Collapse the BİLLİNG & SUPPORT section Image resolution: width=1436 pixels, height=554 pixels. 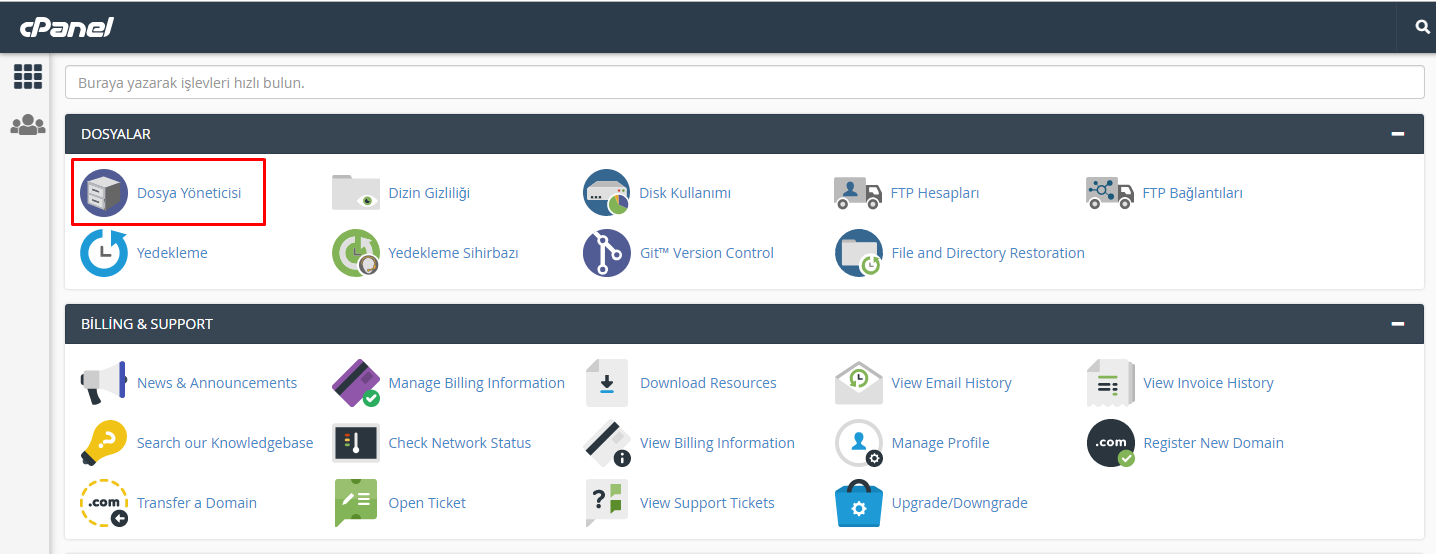[1397, 324]
